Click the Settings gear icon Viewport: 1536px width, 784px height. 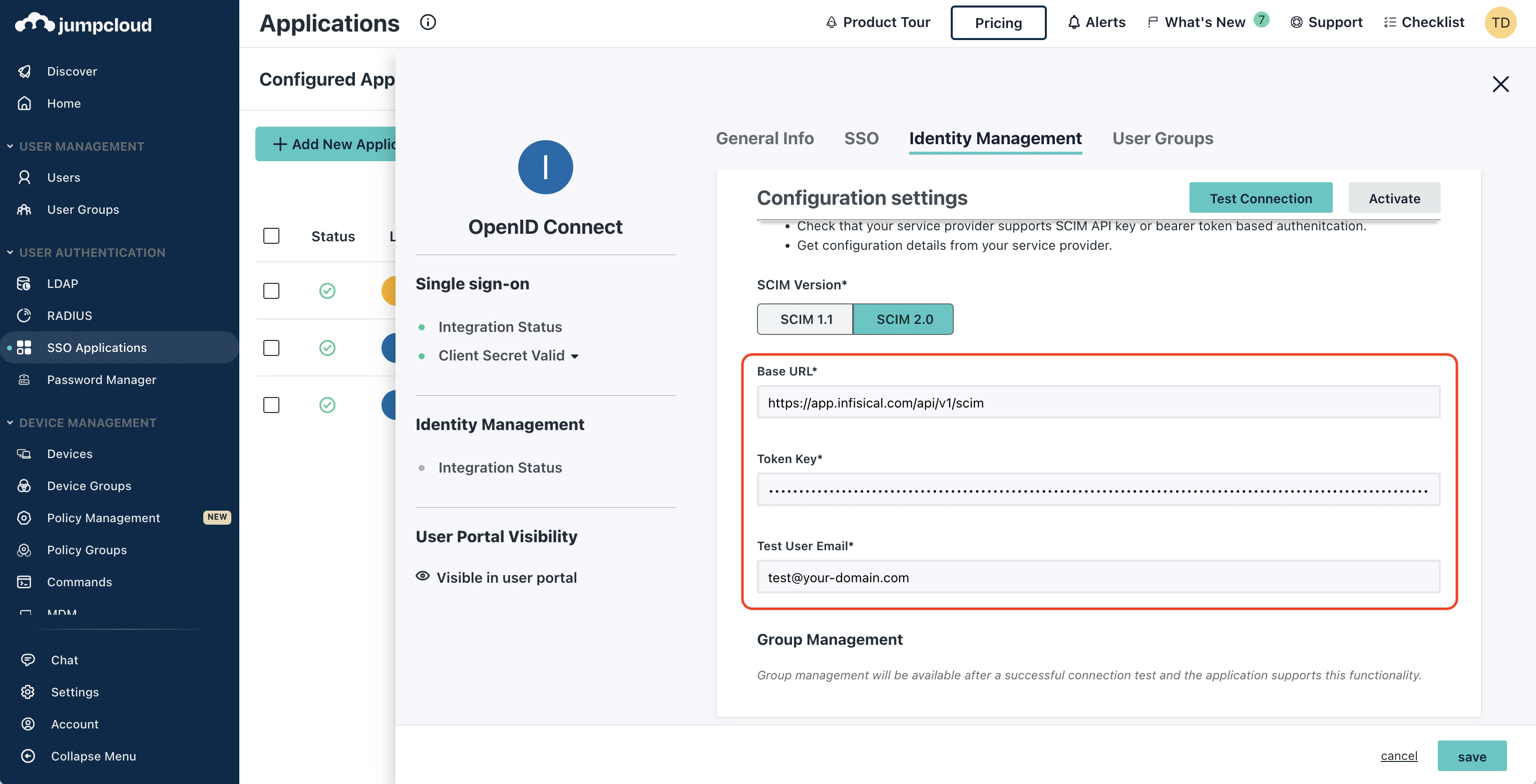(28, 691)
